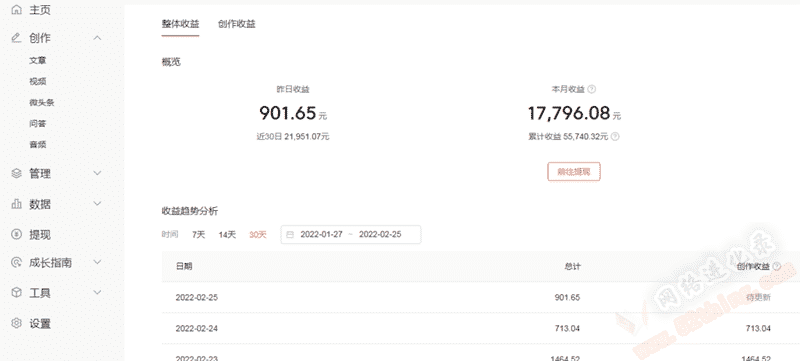Expand the 数据 menu chevron
Screen dimensions: 800x361
tap(97, 204)
